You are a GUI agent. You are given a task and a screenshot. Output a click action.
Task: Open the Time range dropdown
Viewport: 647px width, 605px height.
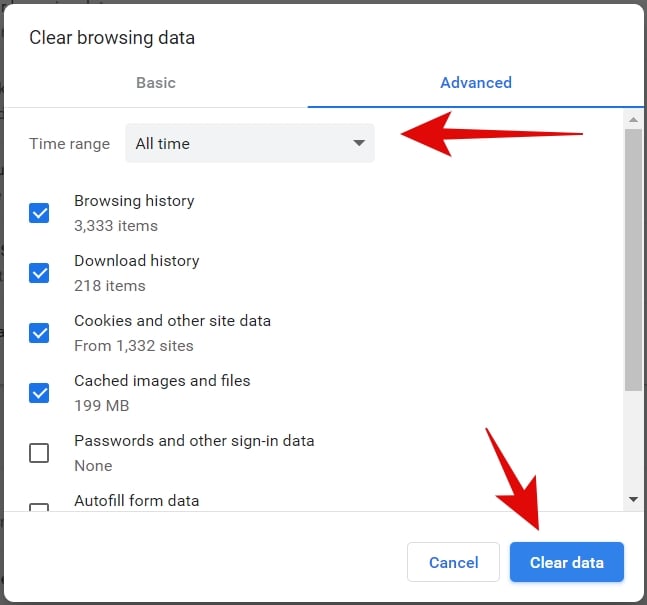coord(250,143)
